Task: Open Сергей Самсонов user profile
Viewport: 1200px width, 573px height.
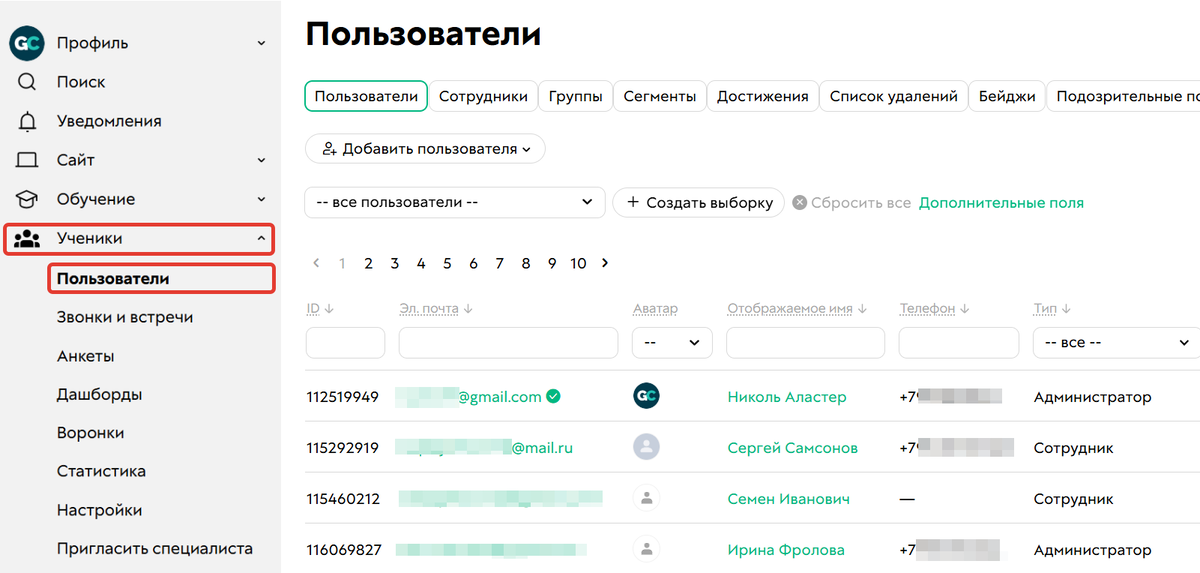Action: (793, 448)
